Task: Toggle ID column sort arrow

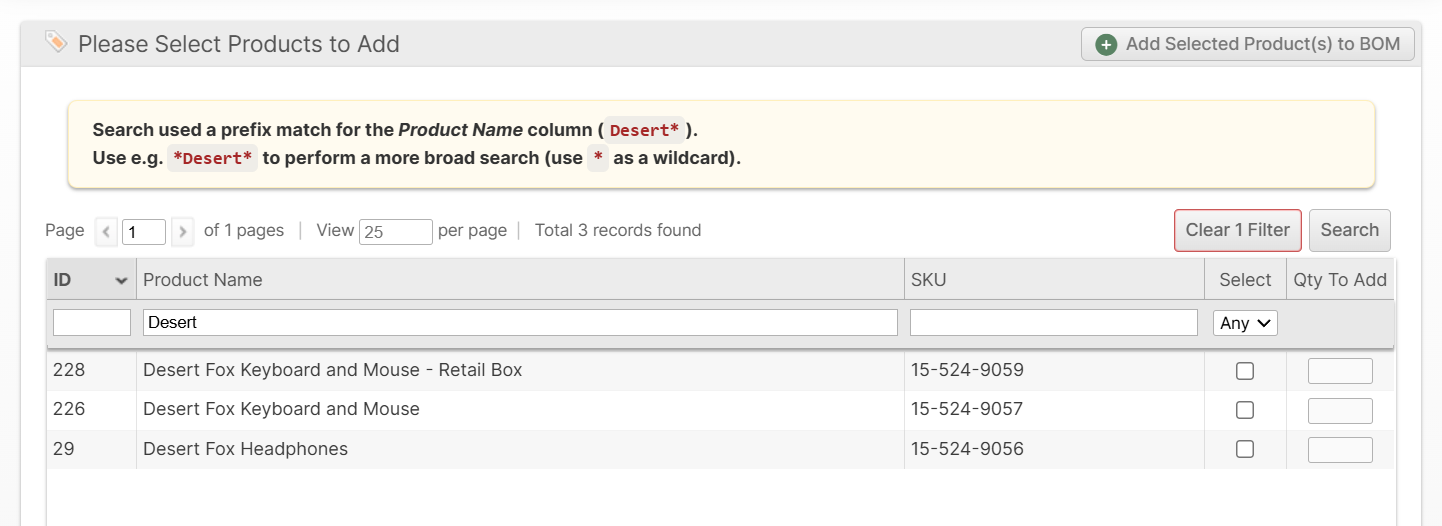Action: (122, 281)
